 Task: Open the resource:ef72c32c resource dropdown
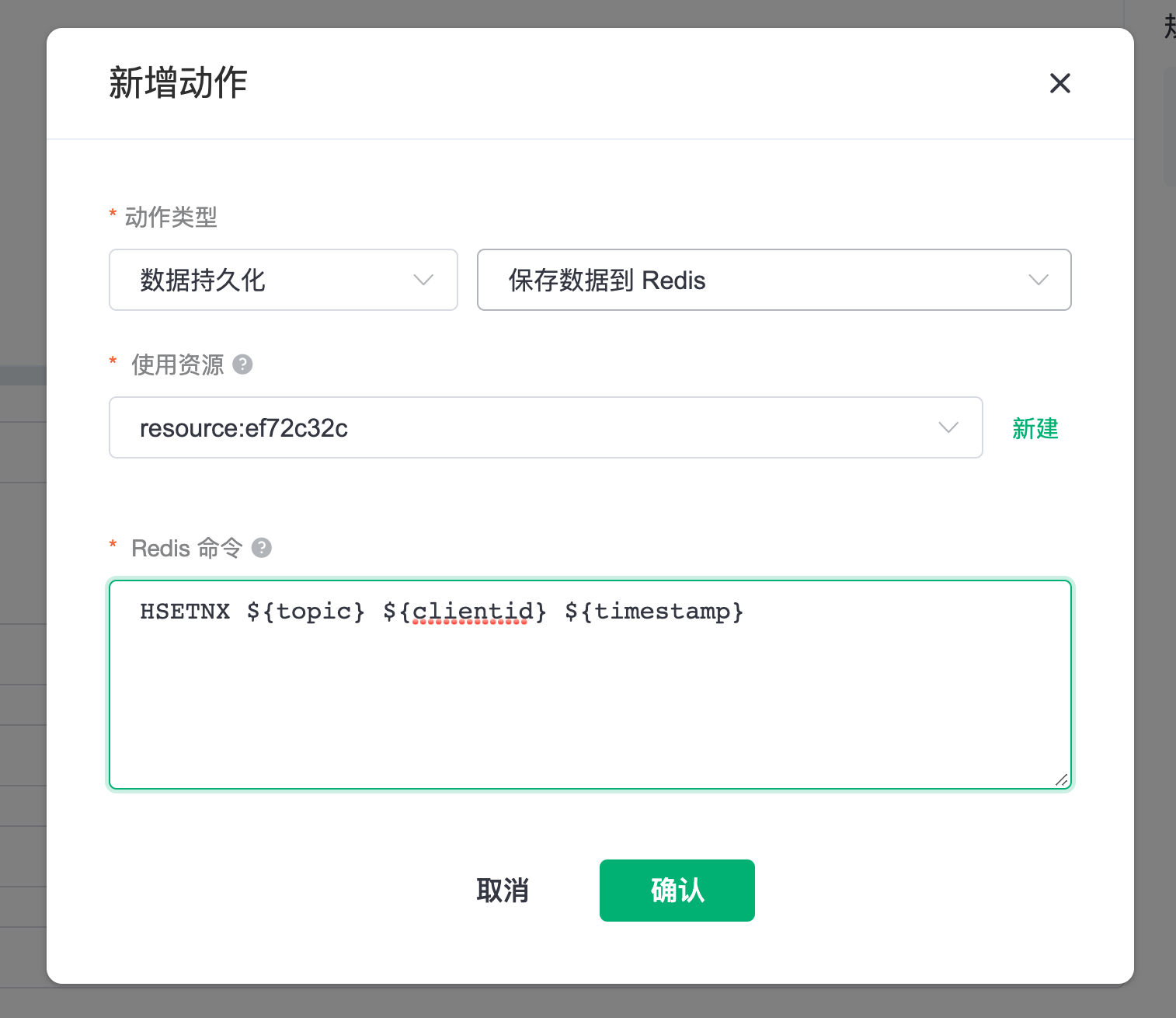pyautogui.click(x=544, y=427)
